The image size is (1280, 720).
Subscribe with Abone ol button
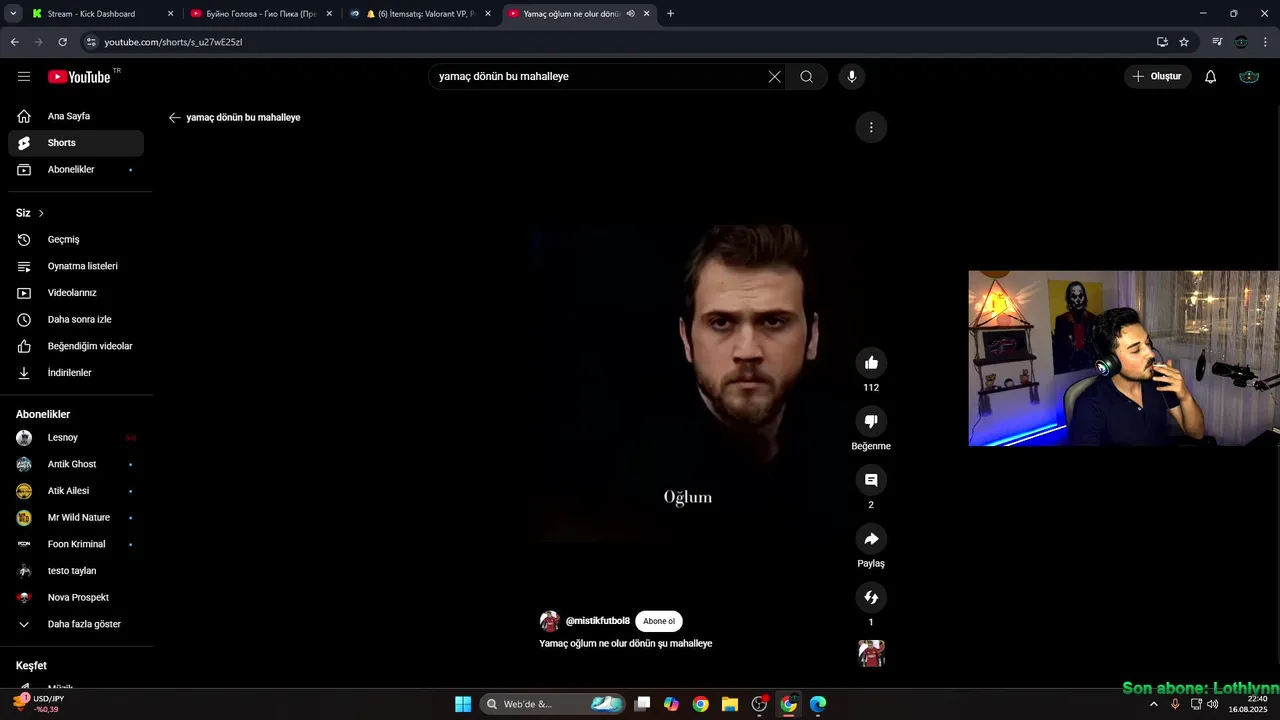pos(659,621)
